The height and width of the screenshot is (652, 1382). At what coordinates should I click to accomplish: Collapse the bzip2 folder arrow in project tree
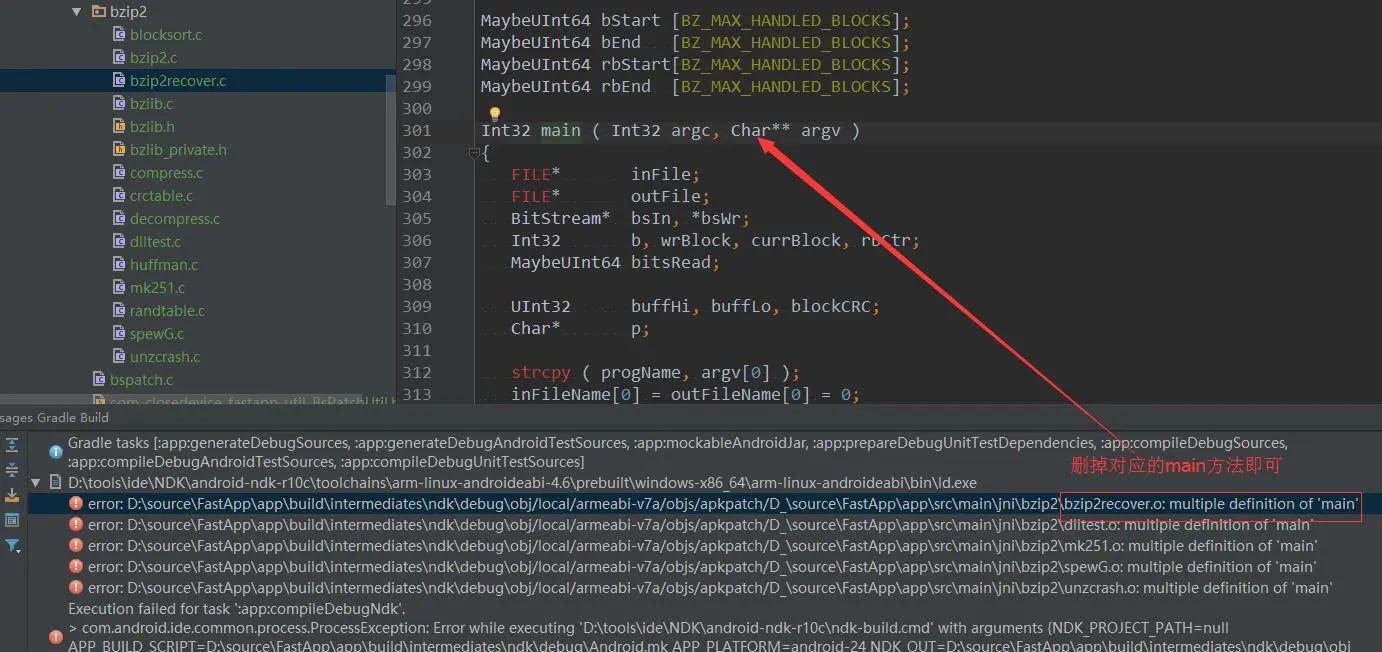78,12
